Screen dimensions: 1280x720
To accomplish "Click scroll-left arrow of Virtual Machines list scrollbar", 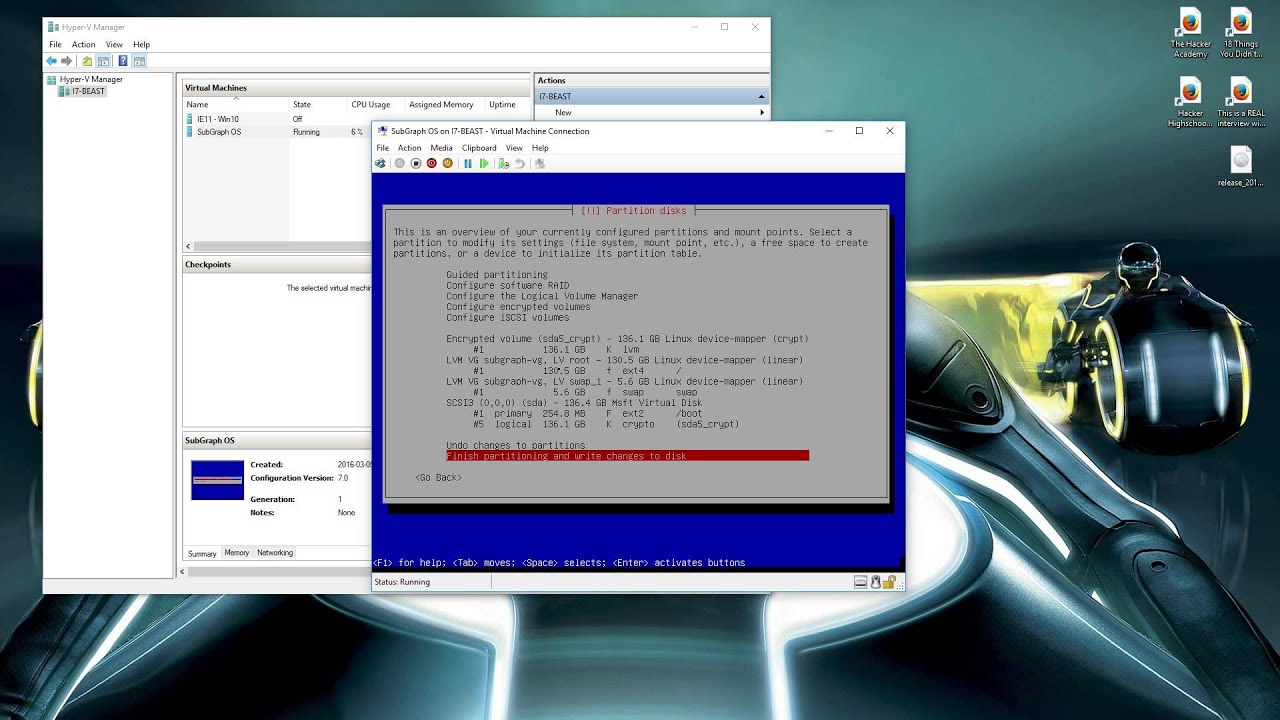I will [188, 246].
